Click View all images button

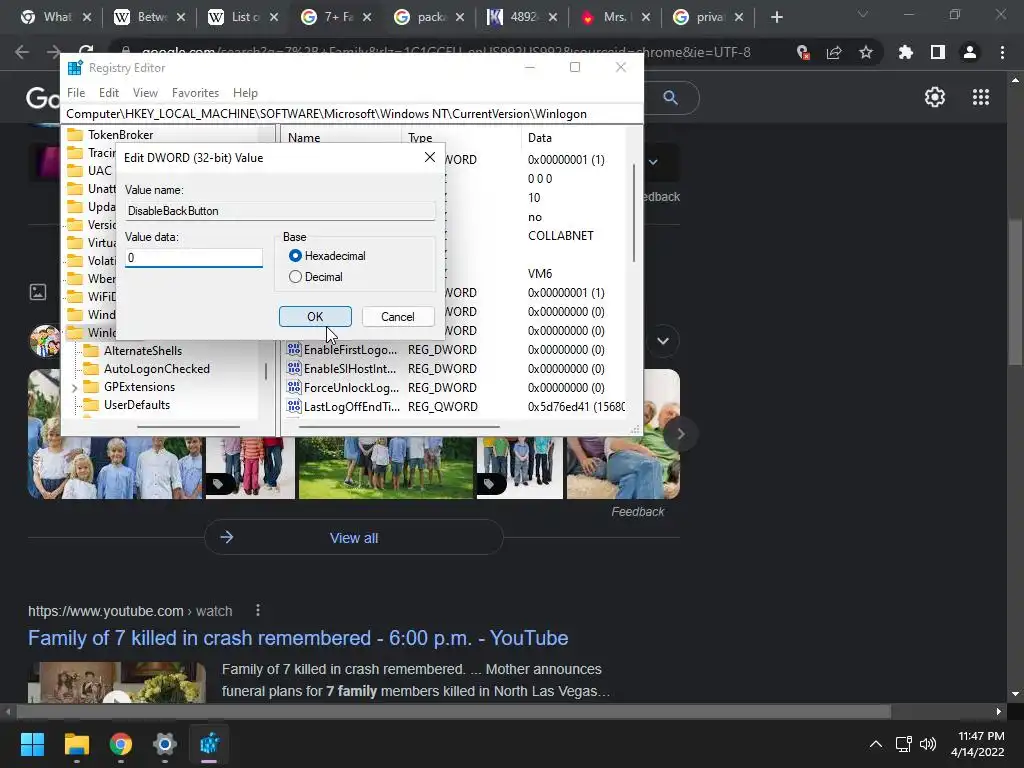point(354,537)
